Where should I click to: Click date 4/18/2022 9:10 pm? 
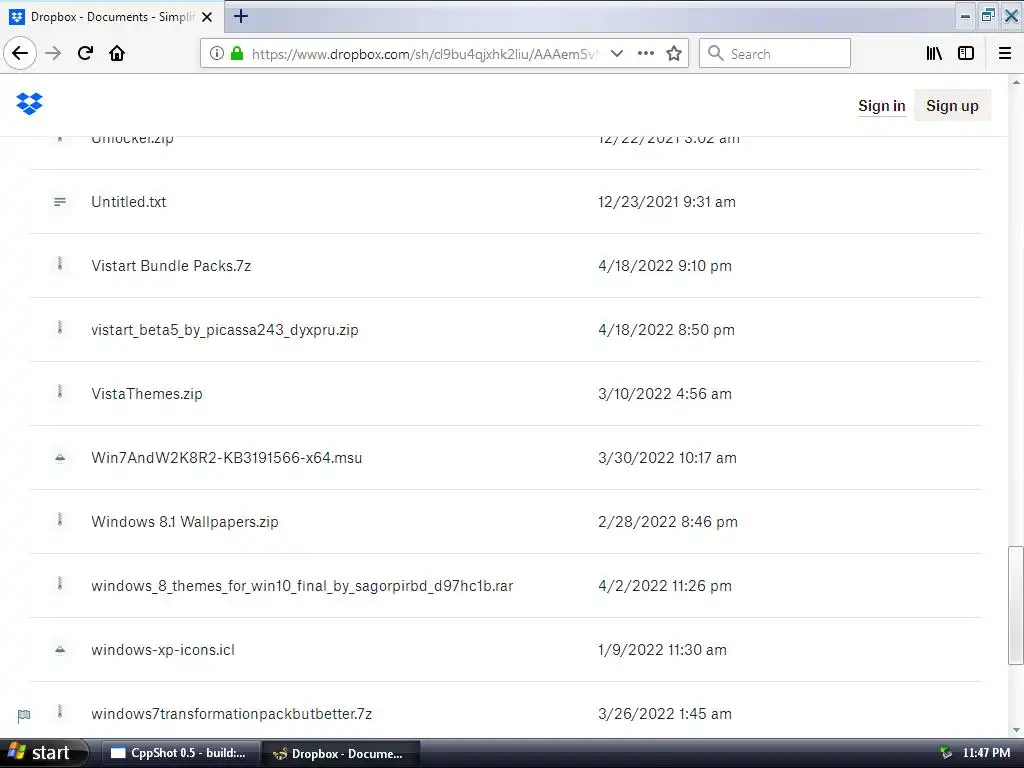(665, 266)
